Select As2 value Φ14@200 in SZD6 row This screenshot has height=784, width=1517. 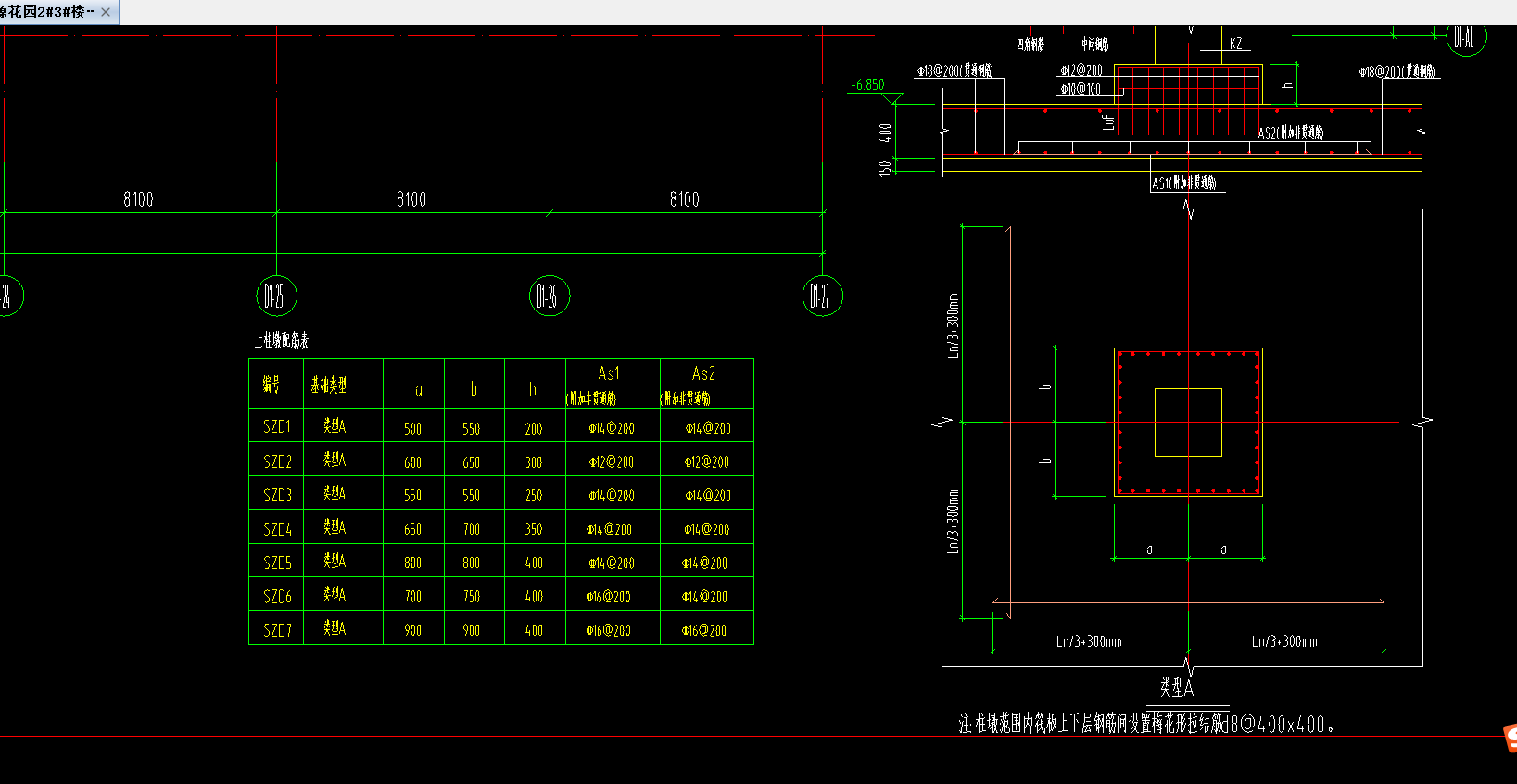pos(704,597)
